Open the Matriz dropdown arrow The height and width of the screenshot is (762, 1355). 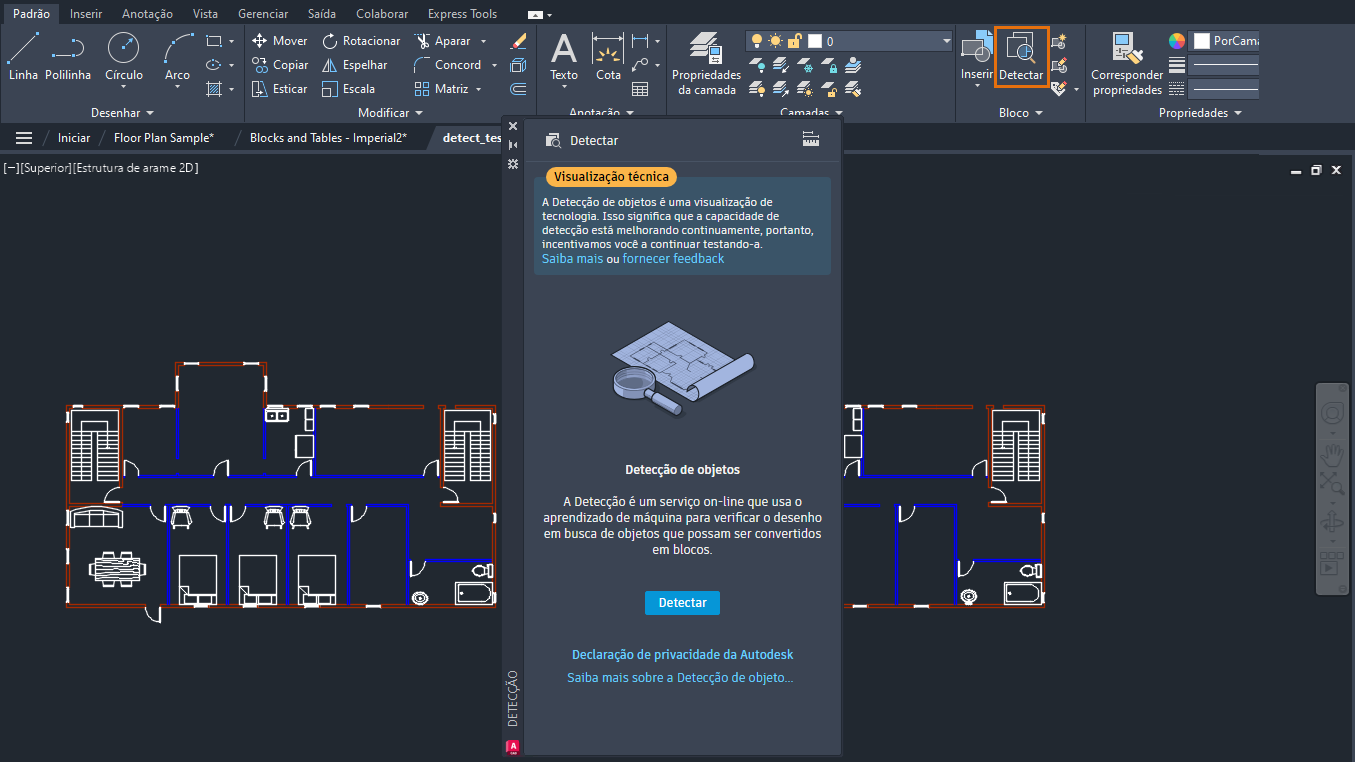(478, 89)
